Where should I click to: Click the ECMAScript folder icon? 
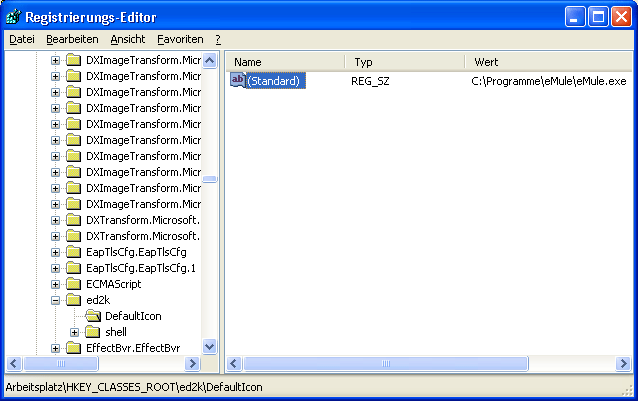[74, 284]
